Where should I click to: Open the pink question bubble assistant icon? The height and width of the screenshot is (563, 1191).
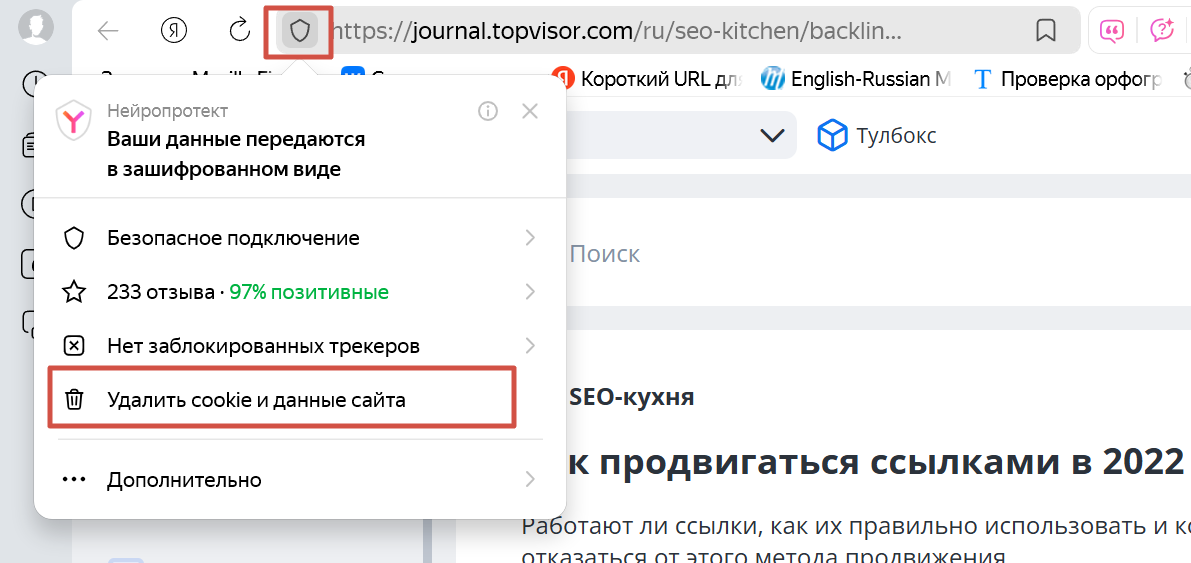[1162, 30]
